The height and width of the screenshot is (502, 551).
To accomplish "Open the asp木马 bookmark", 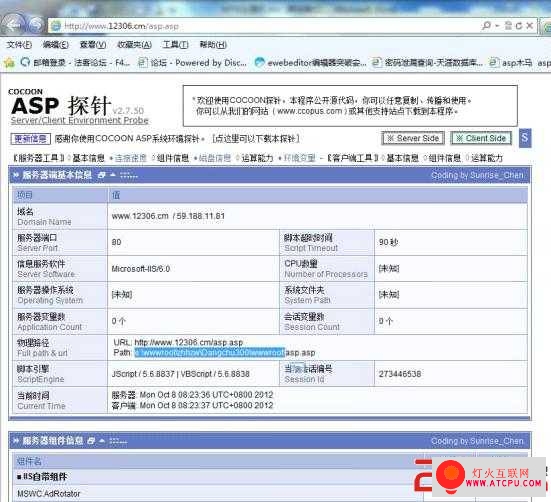I will pyautogui.click(x=511, y=63).
